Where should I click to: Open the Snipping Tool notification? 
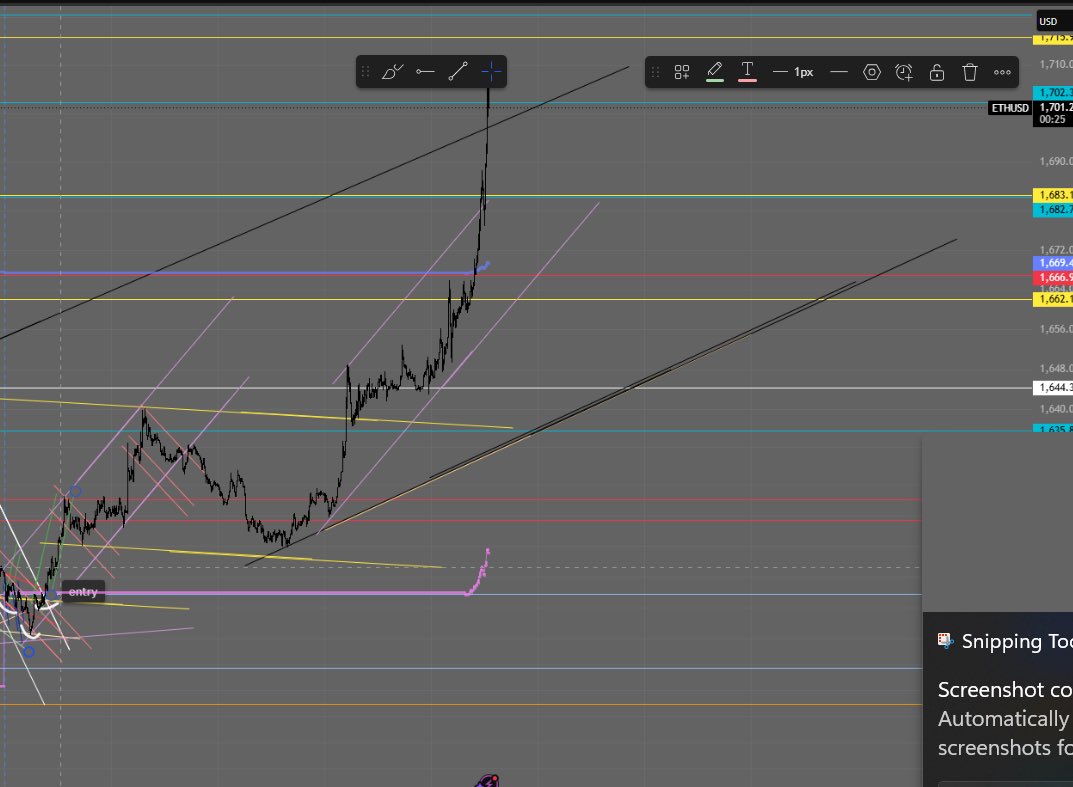(x=998, y=699)
